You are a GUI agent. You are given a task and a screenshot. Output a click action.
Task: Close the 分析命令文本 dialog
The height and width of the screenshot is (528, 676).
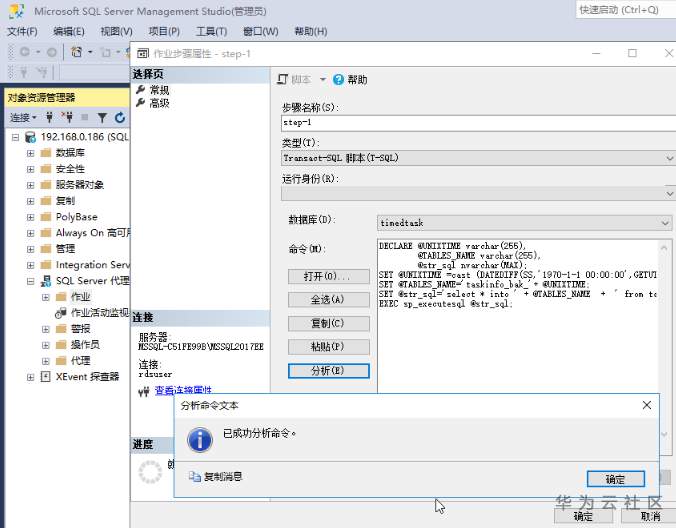click(646, 405)
